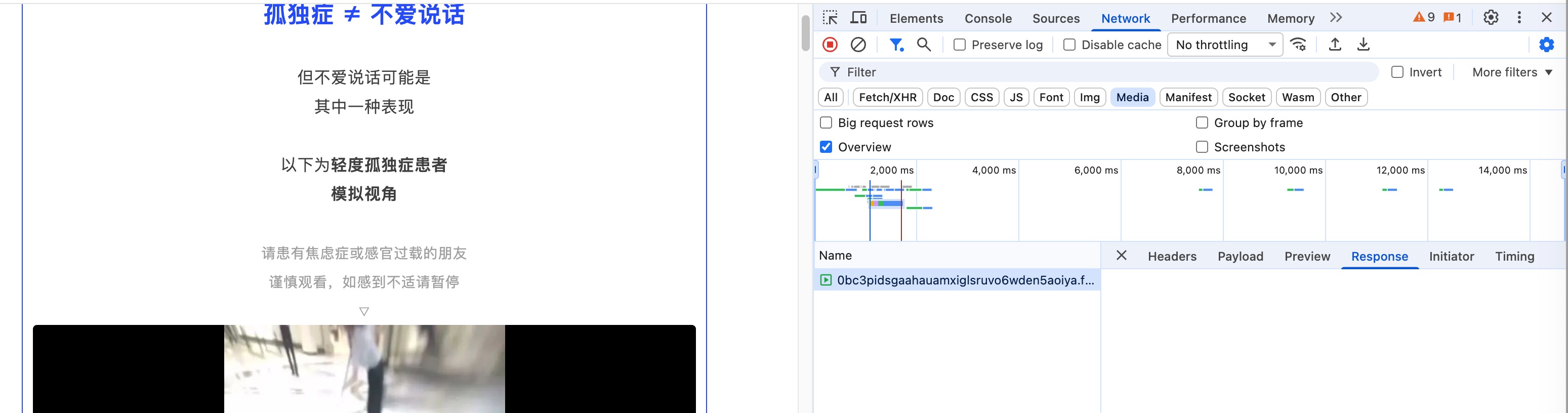Open the network search magnifier
The height and width of the screenshot is (413, 1568).
click(x=923, y=45)
